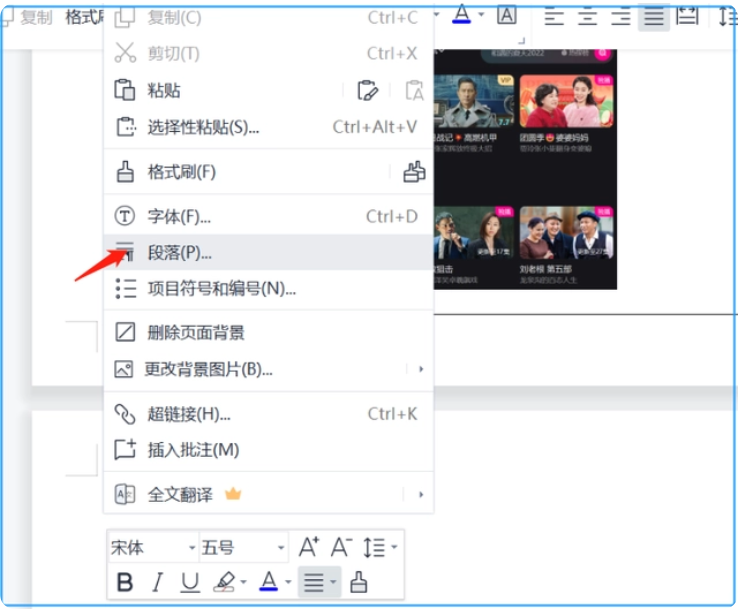Open highlight color dropdown arrow in mini toolbar
The image size is (742, 610).
pos(244,582)
